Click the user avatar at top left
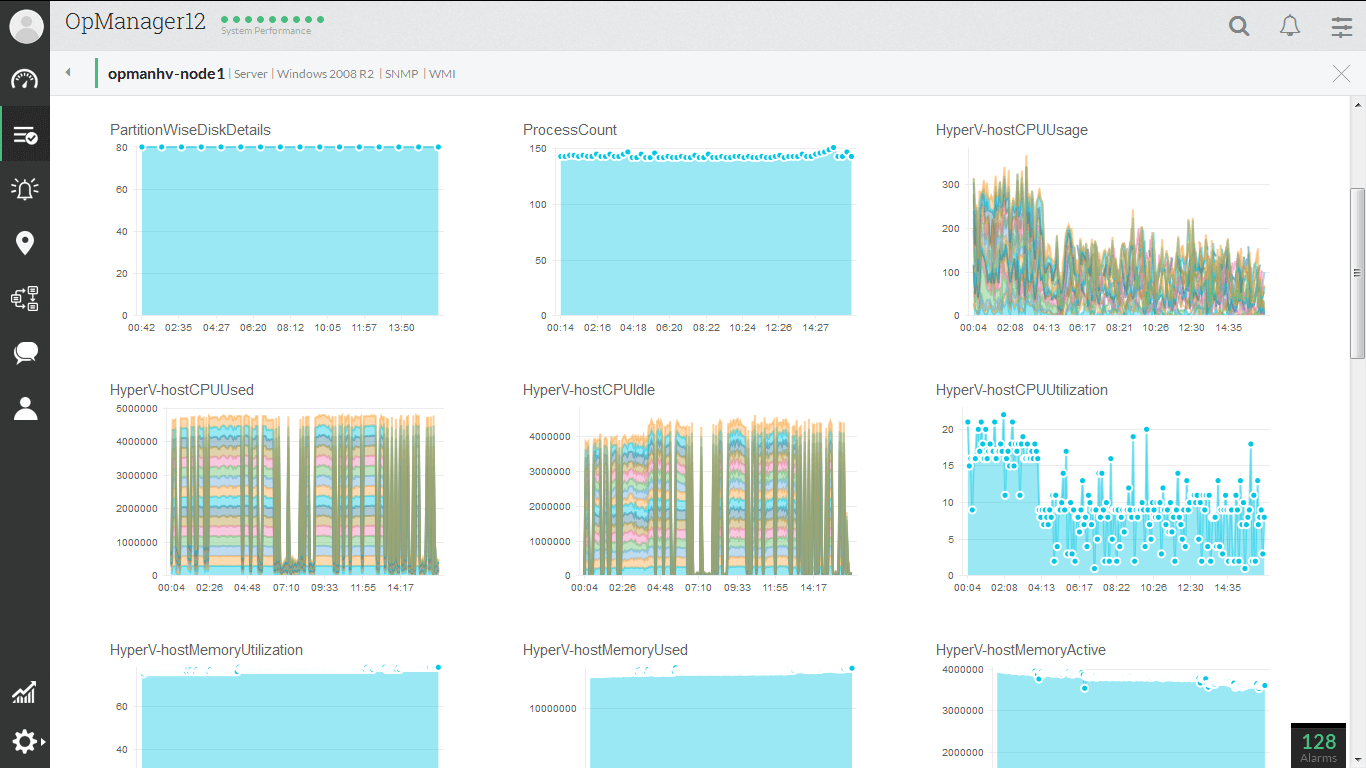This screenshot has width=1366, height=768. tap(26, 26)
